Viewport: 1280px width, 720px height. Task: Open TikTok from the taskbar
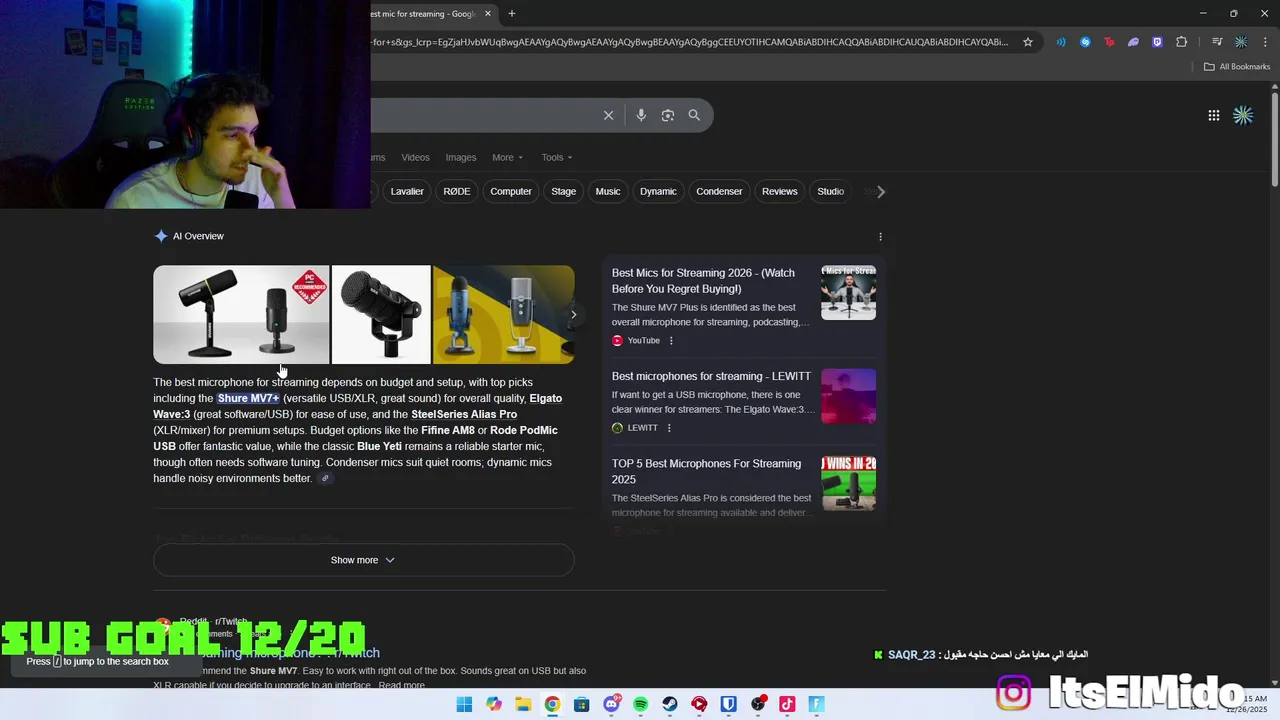(x=787, y=704)
